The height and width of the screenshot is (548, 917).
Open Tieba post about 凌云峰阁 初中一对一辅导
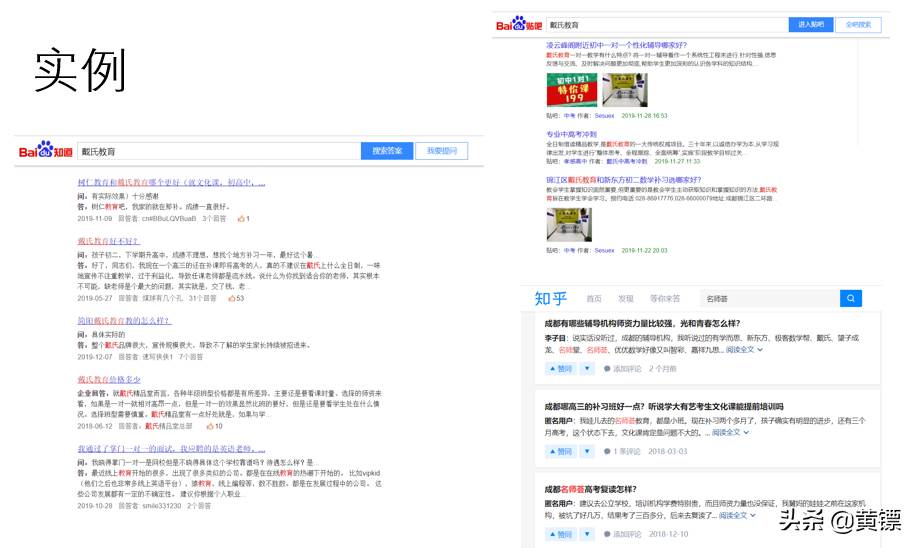tap(616, 45)
